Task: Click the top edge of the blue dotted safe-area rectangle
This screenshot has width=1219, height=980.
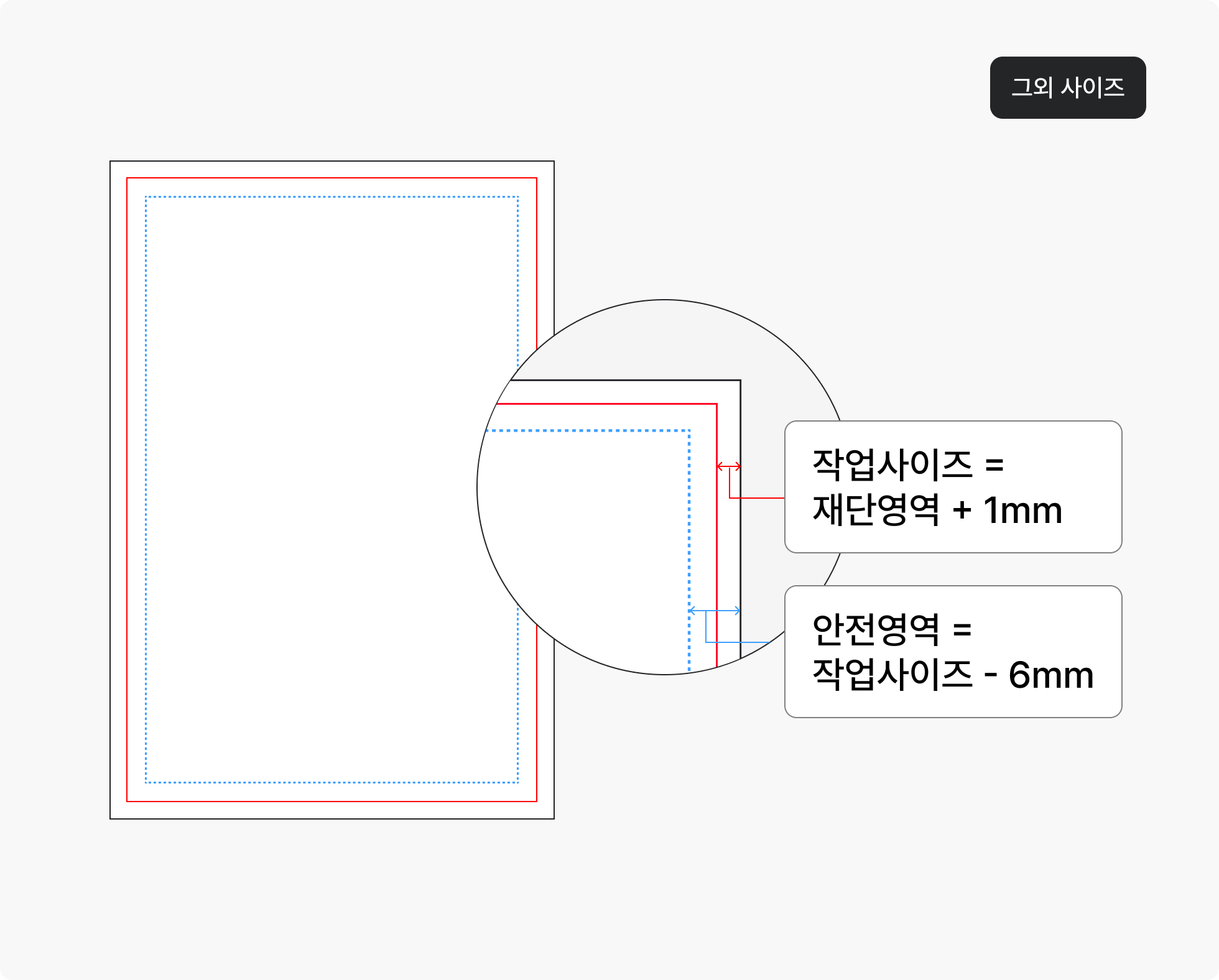Action: [331, 197]
